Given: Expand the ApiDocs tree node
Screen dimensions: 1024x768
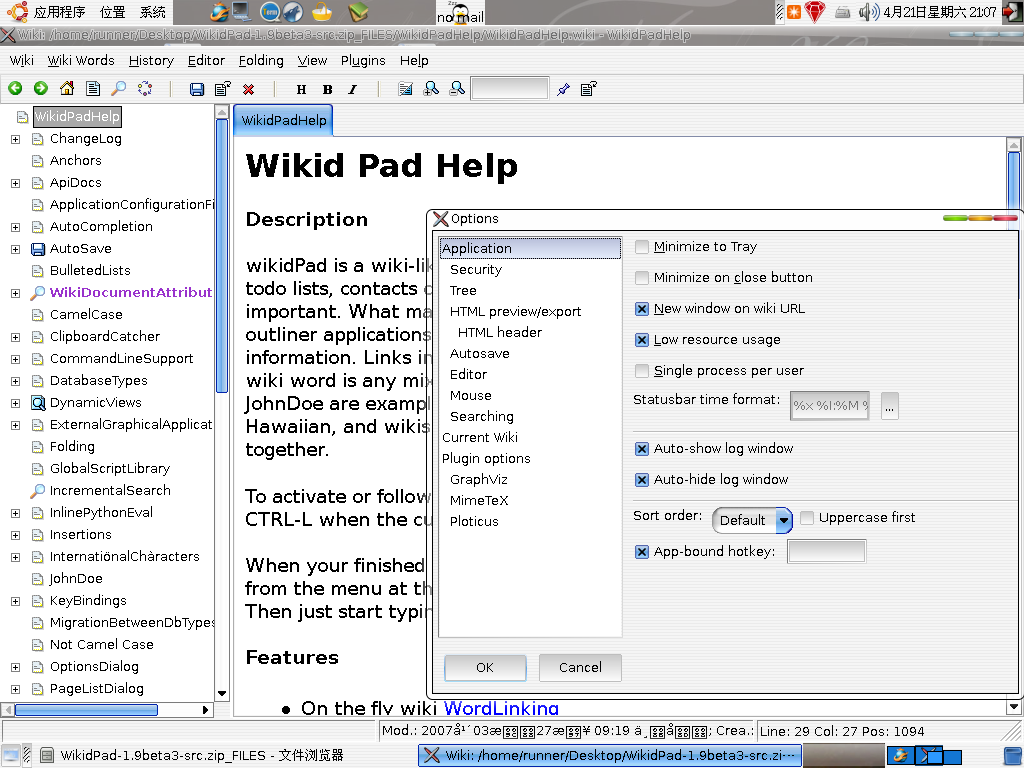Looking at the screenshot, I should 16,184.
